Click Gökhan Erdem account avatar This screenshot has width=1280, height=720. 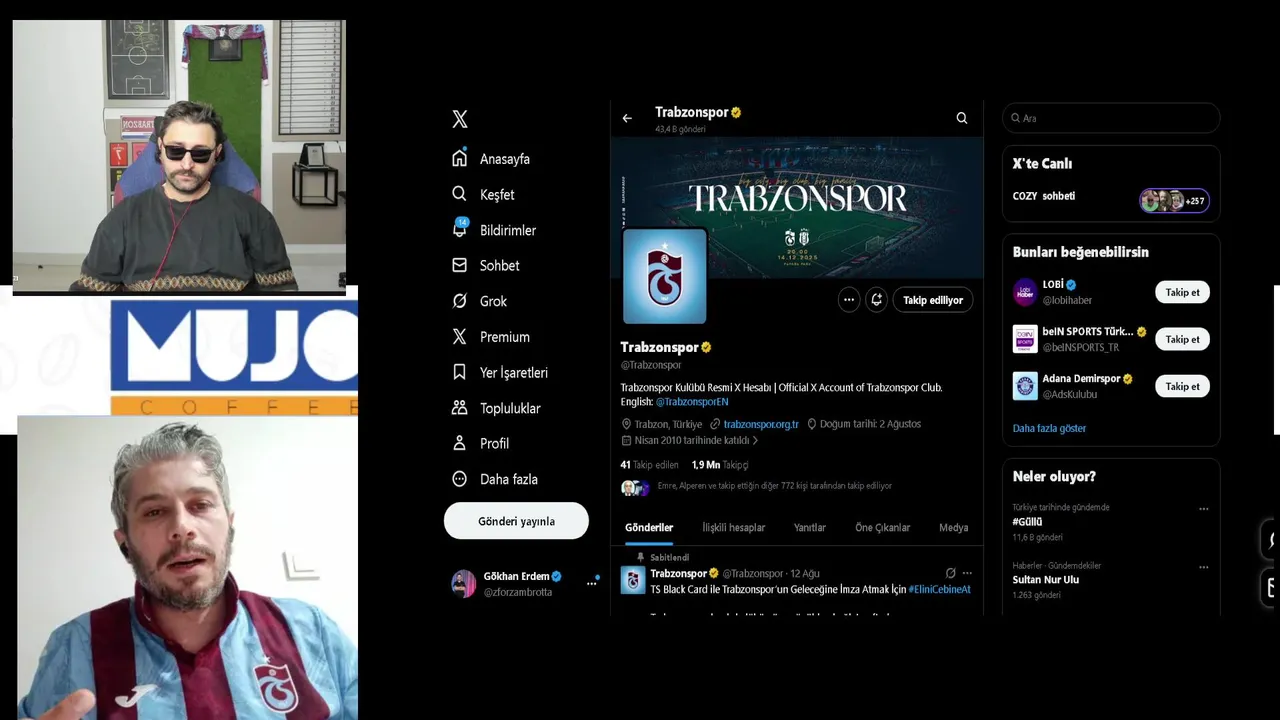[464, 584]
